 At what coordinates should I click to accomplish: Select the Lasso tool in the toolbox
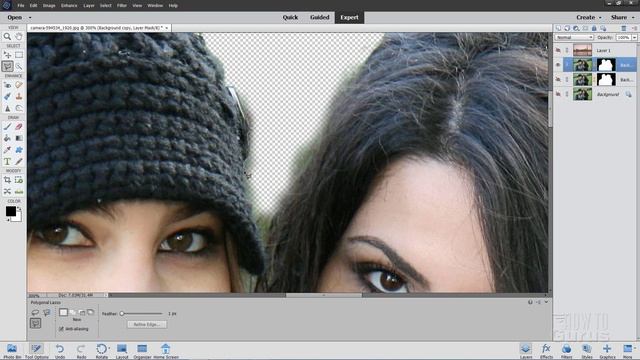coord(7,66)
